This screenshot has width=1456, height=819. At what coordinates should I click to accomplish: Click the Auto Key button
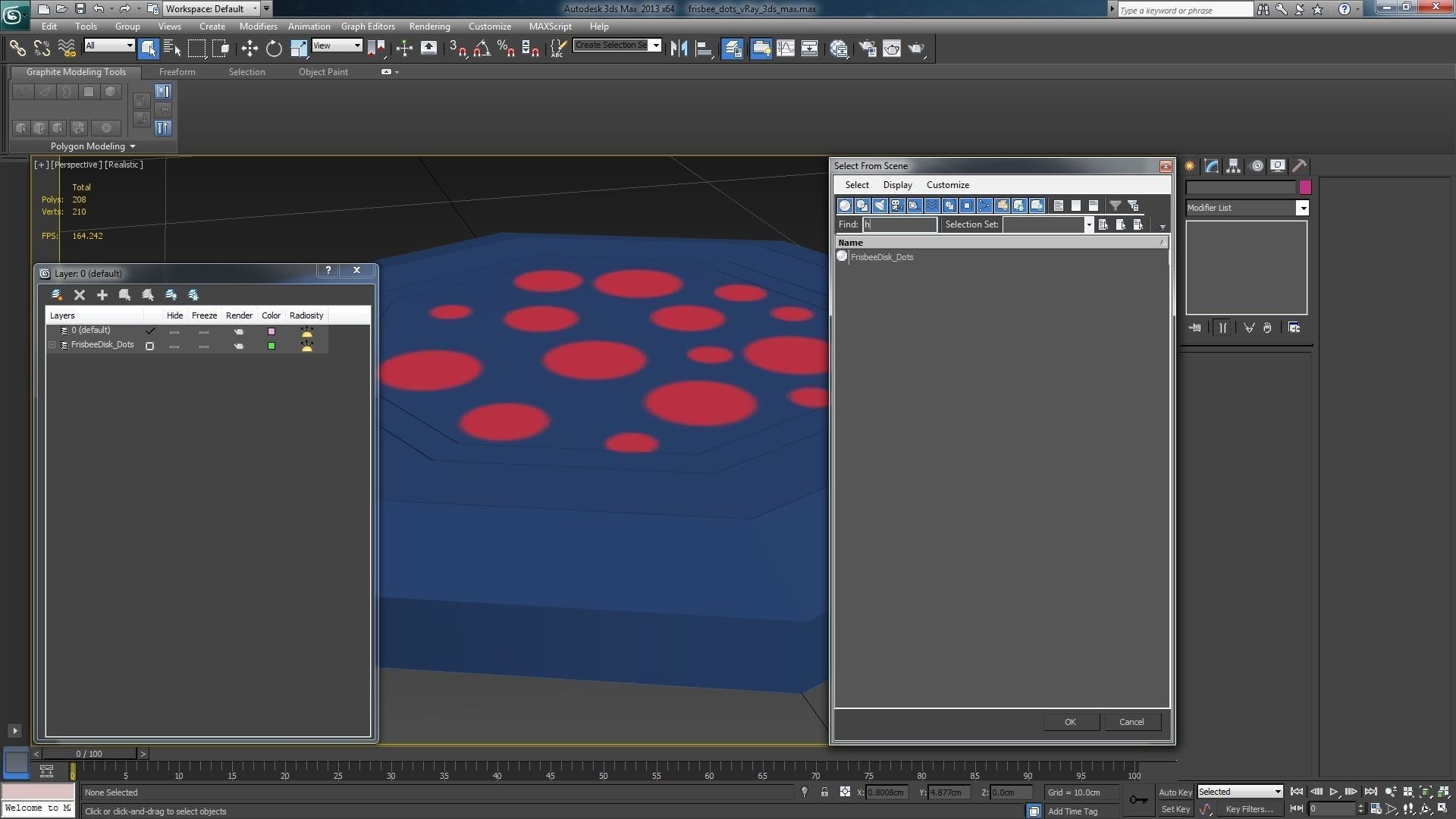click(1175, 792)
